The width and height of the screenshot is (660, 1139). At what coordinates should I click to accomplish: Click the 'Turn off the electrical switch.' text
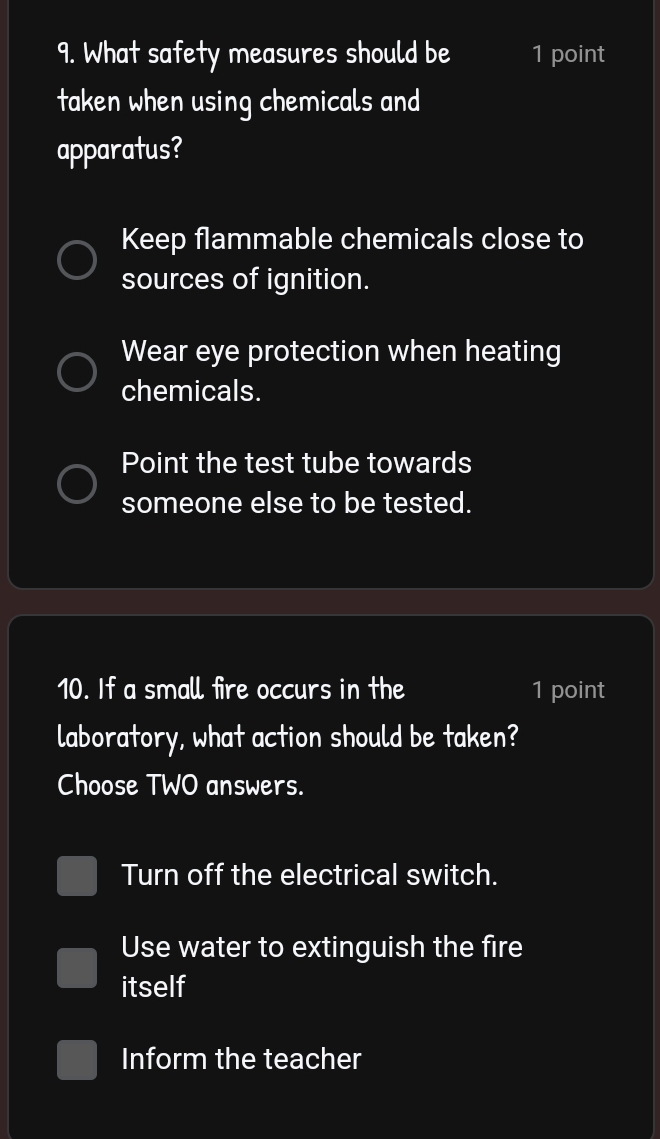tap(309, 876)
